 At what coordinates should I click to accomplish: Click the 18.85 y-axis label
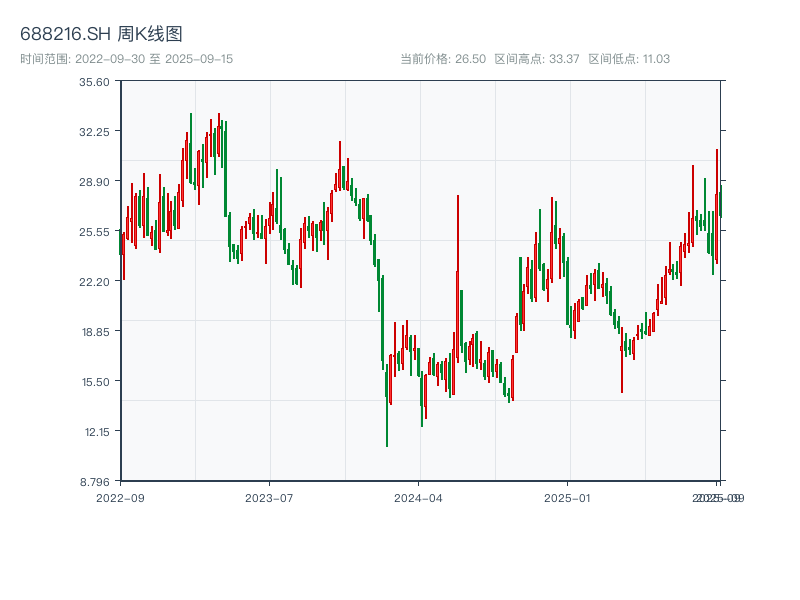pos(95,332)
